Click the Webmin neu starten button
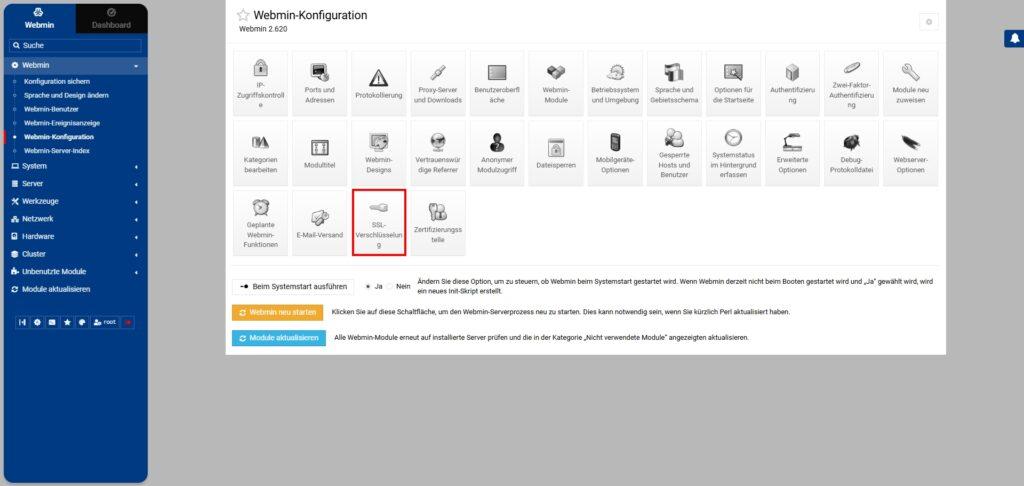This screenshot has width=1024, height=486. tap(278, 312)
